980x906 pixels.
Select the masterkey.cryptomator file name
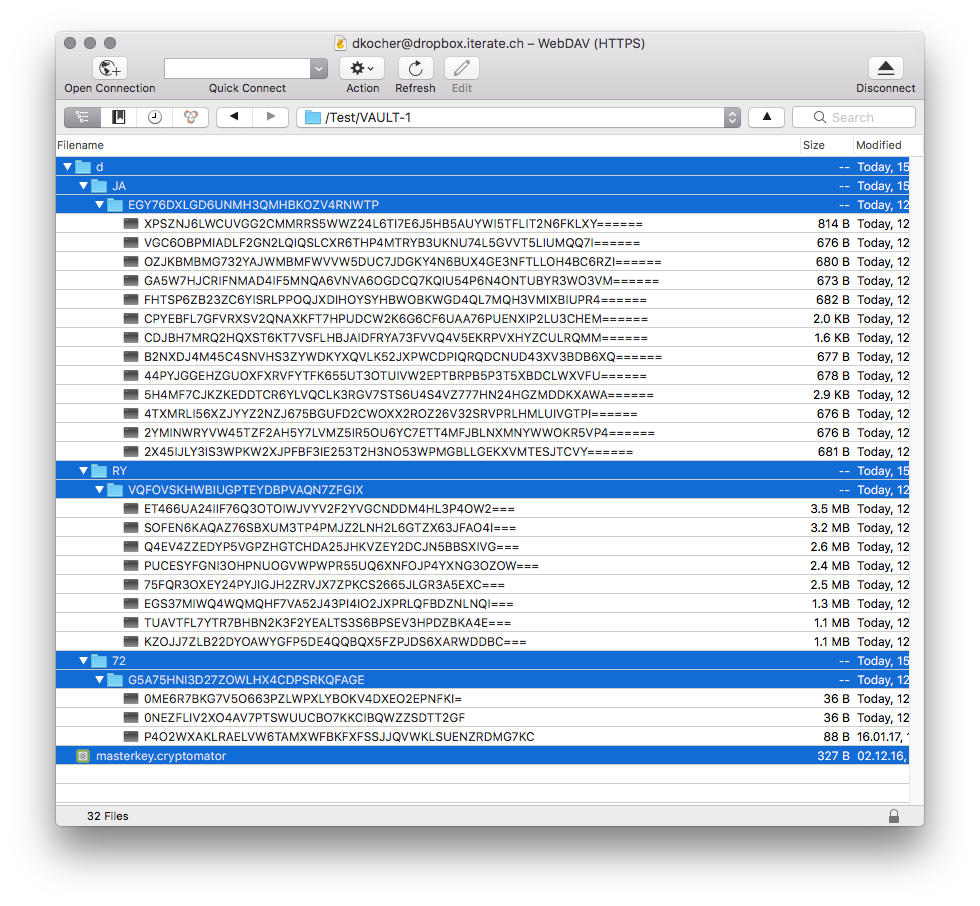pyautogui.click(x=161, y=756)
